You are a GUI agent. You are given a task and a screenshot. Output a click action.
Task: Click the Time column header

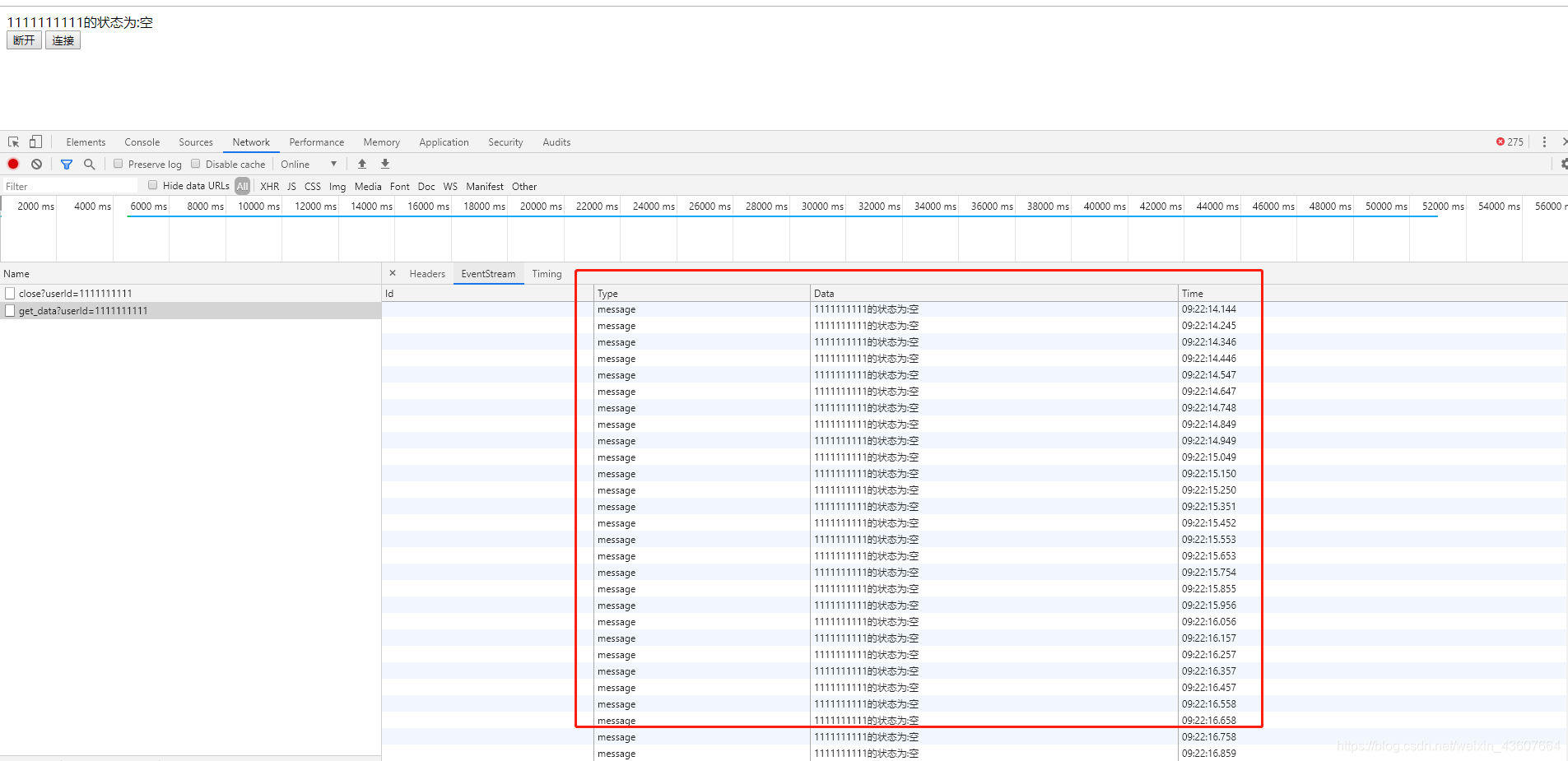1373,294
